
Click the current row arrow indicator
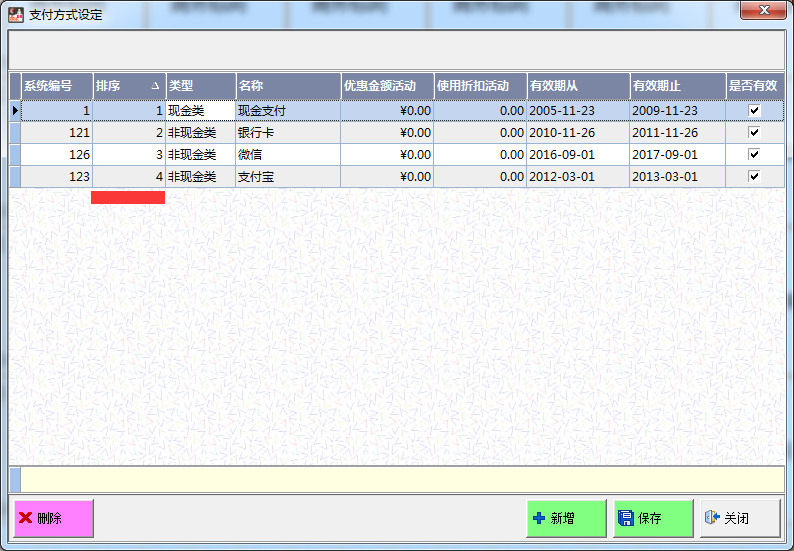15,110
